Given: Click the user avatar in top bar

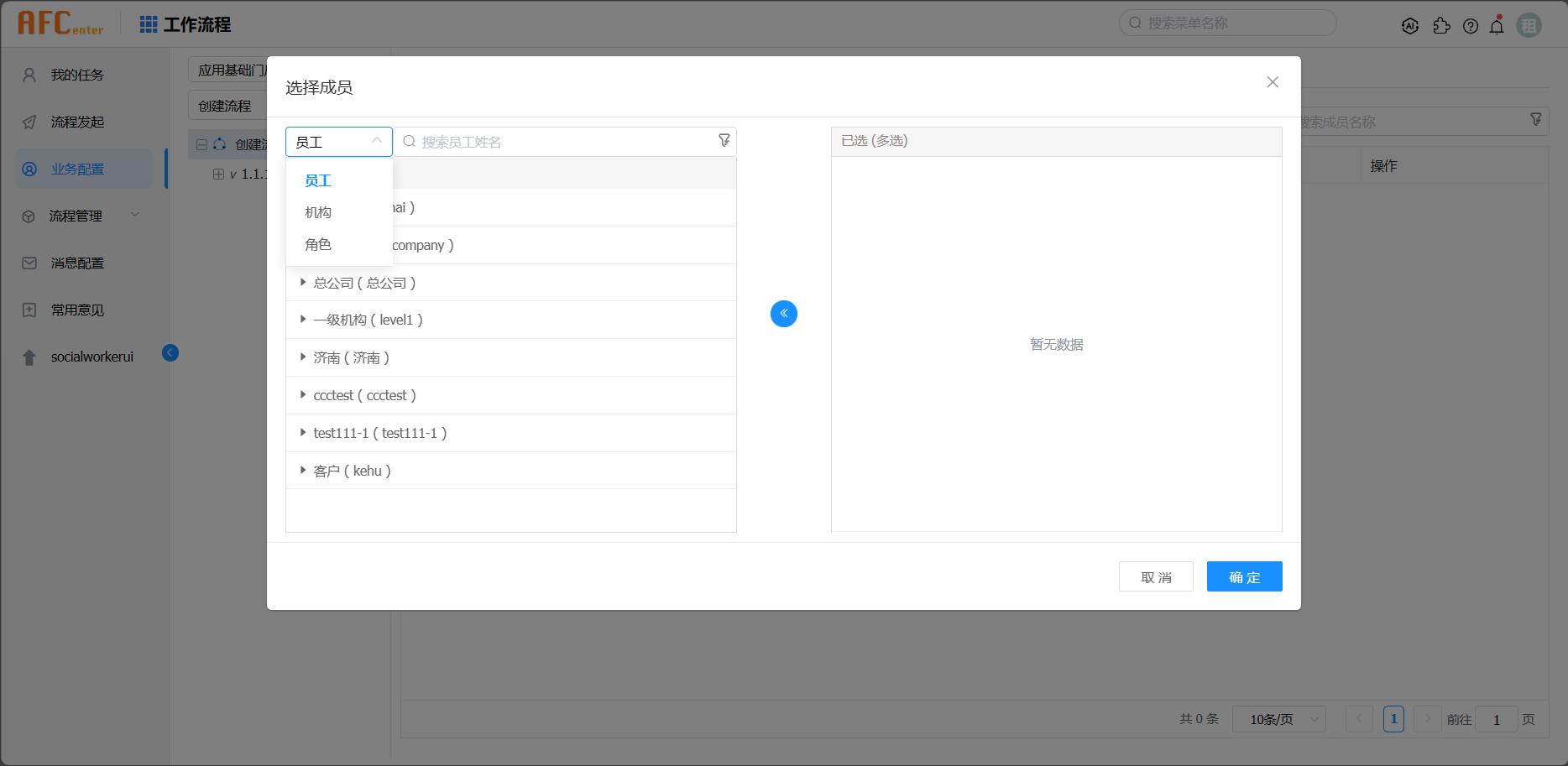Looking at the screenshot, I should [x=1529, y=26].
